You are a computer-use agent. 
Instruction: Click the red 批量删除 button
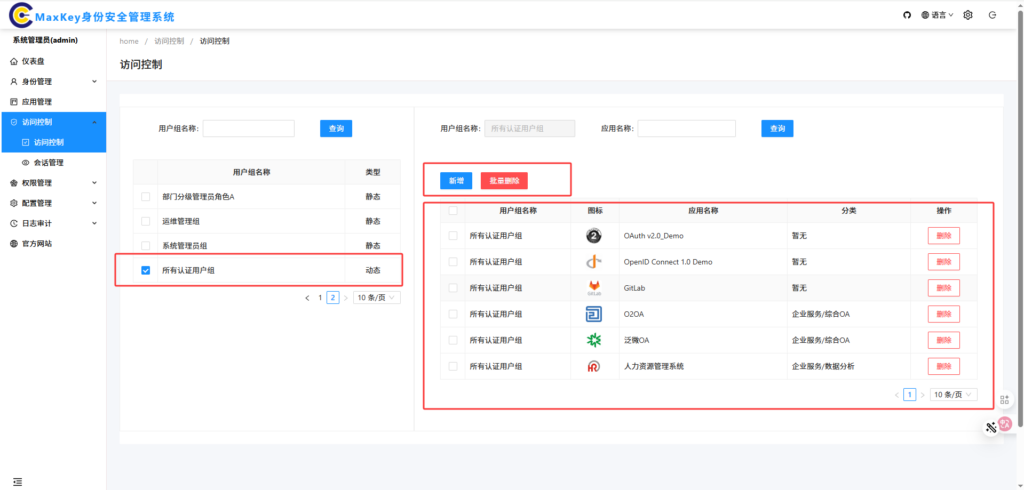pos(504,181)
